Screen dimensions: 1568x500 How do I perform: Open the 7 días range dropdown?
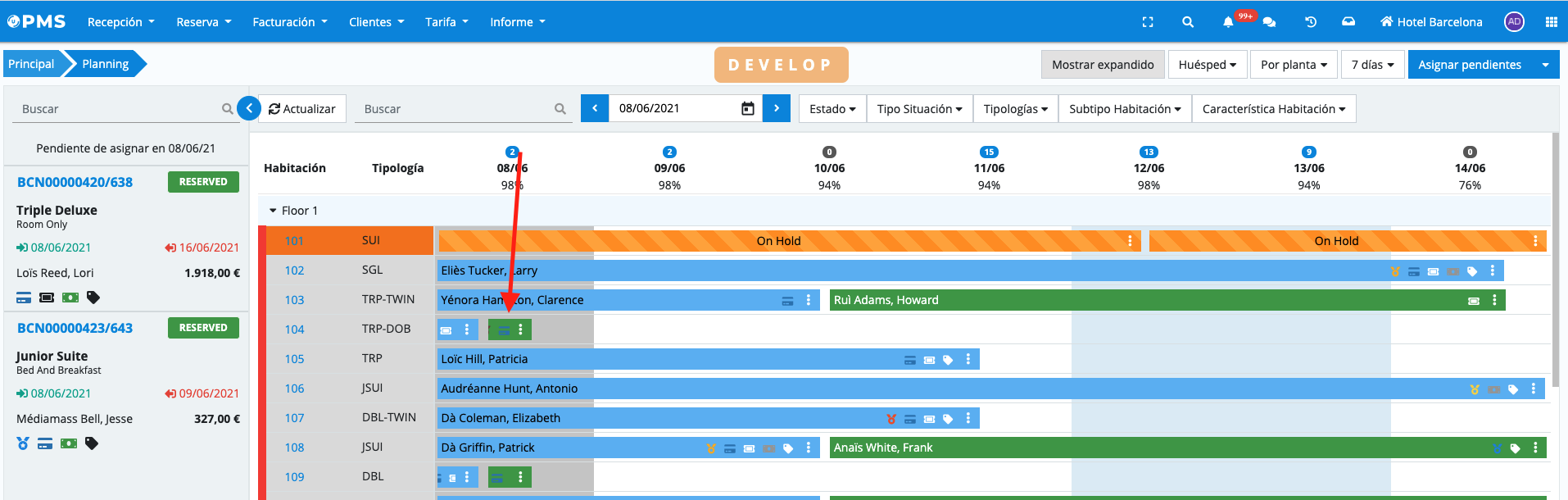(x=1372, y=65)
